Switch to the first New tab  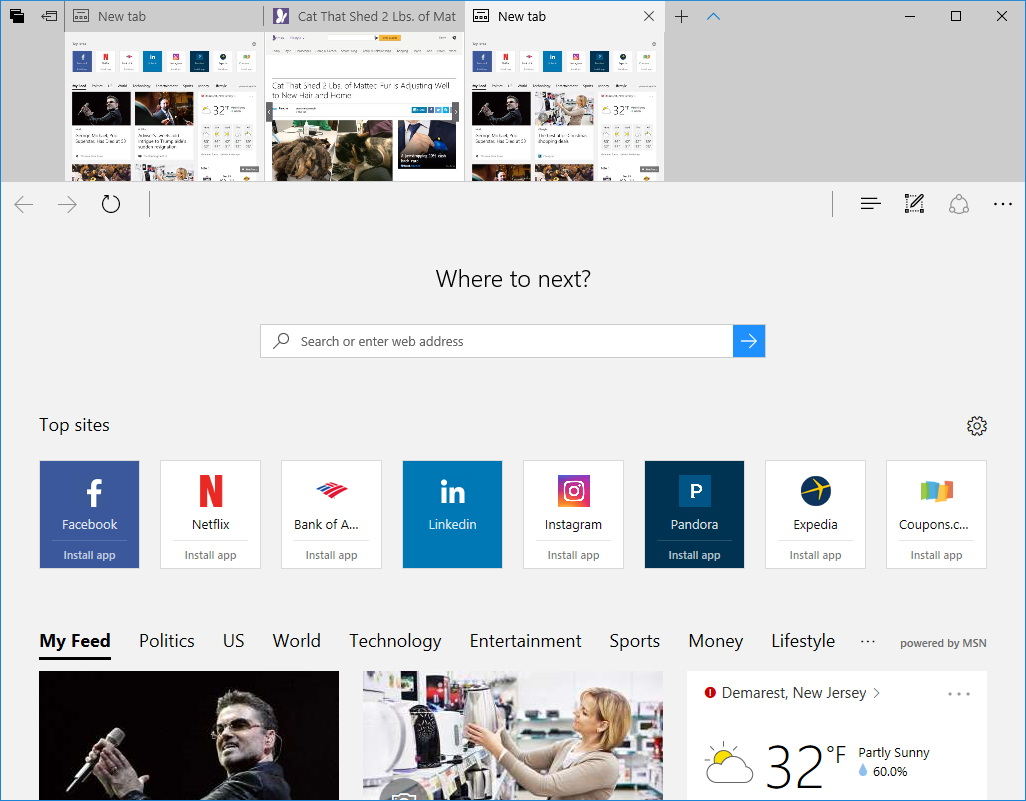164,16
